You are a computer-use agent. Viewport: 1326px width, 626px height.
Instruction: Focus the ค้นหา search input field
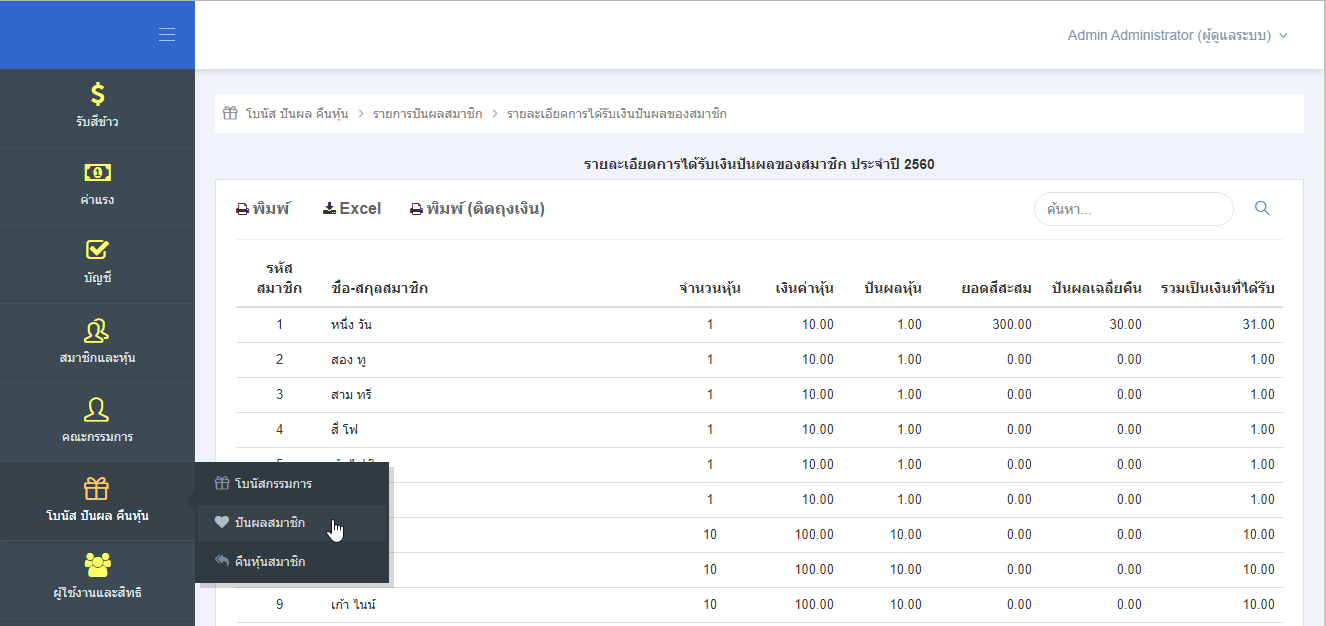[x=1133, y=209]
